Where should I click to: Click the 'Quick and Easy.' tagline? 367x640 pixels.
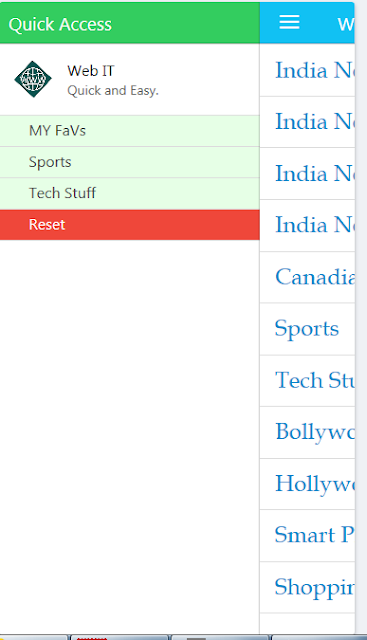pyautogui.click(x=113, y=90)
